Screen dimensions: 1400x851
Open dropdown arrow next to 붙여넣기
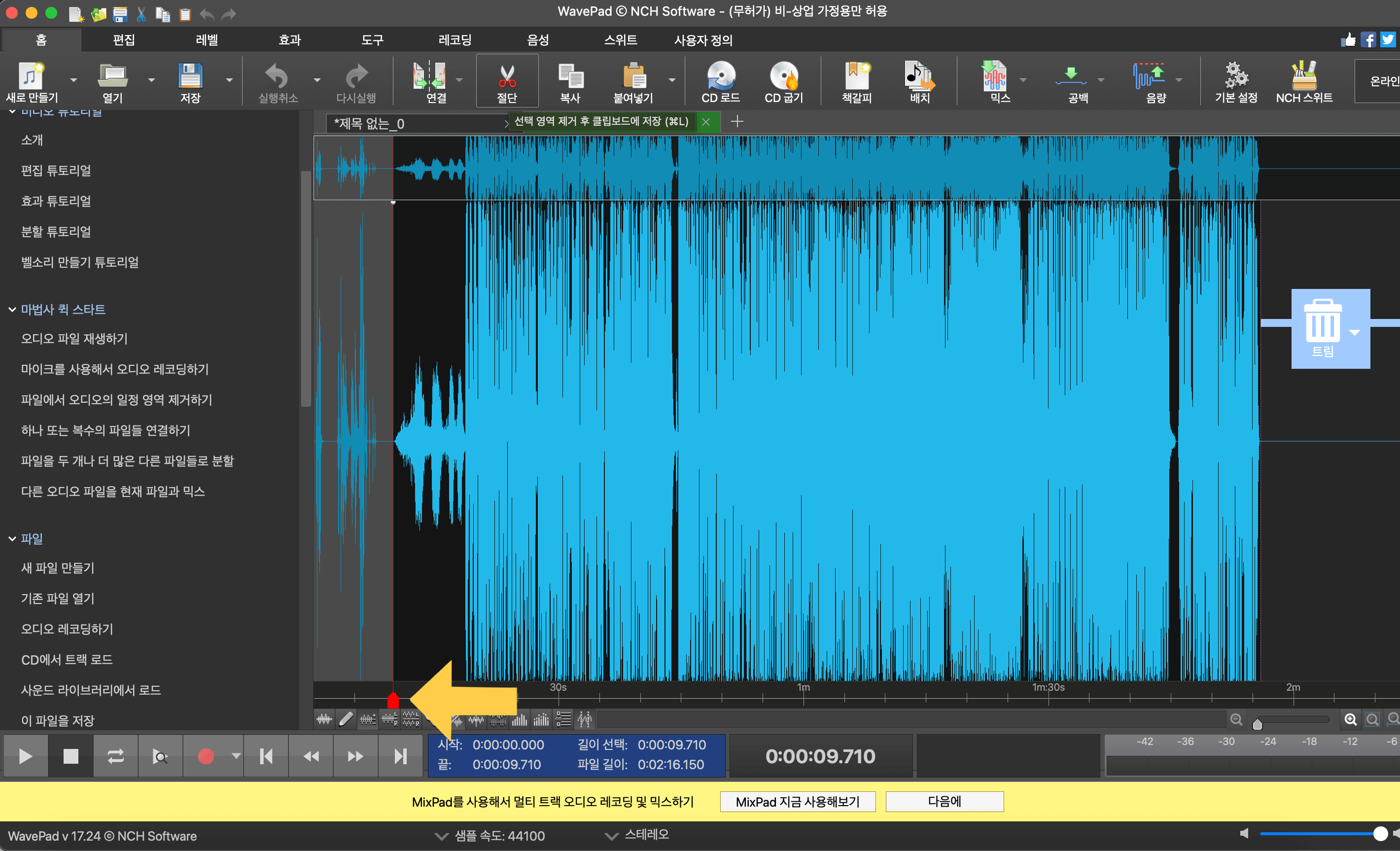(x=671, y=80)
